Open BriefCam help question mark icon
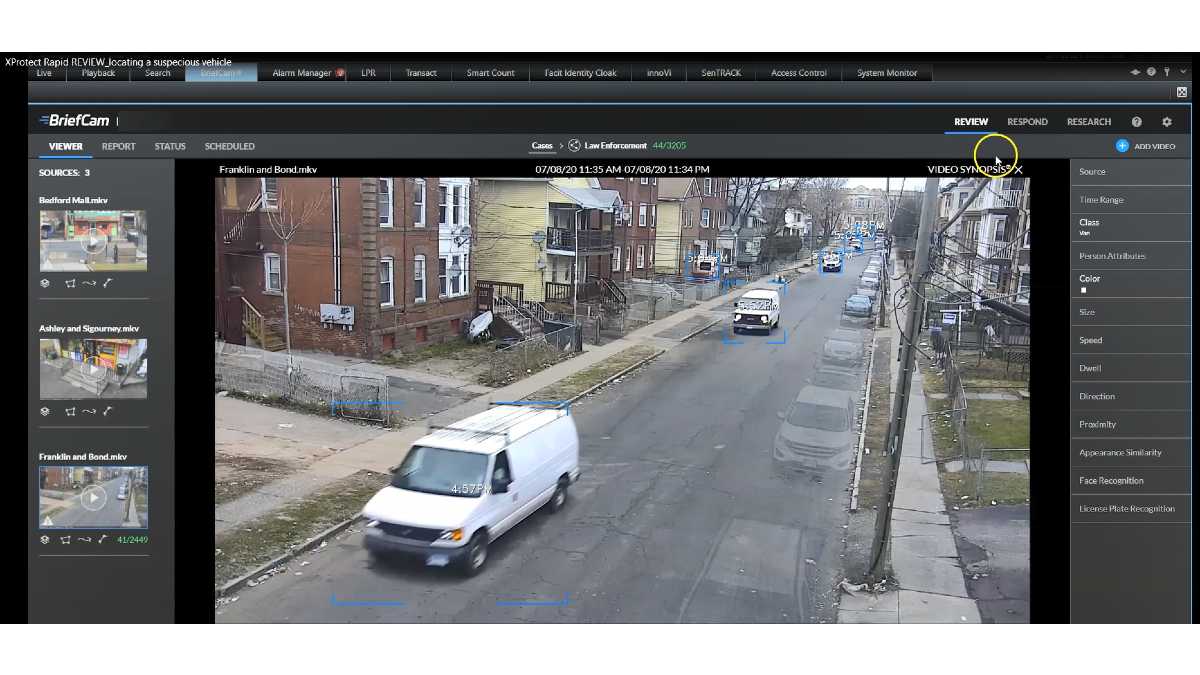Image resolution: width=1200 pixels, height=675 pixels. pos(1137,122)
